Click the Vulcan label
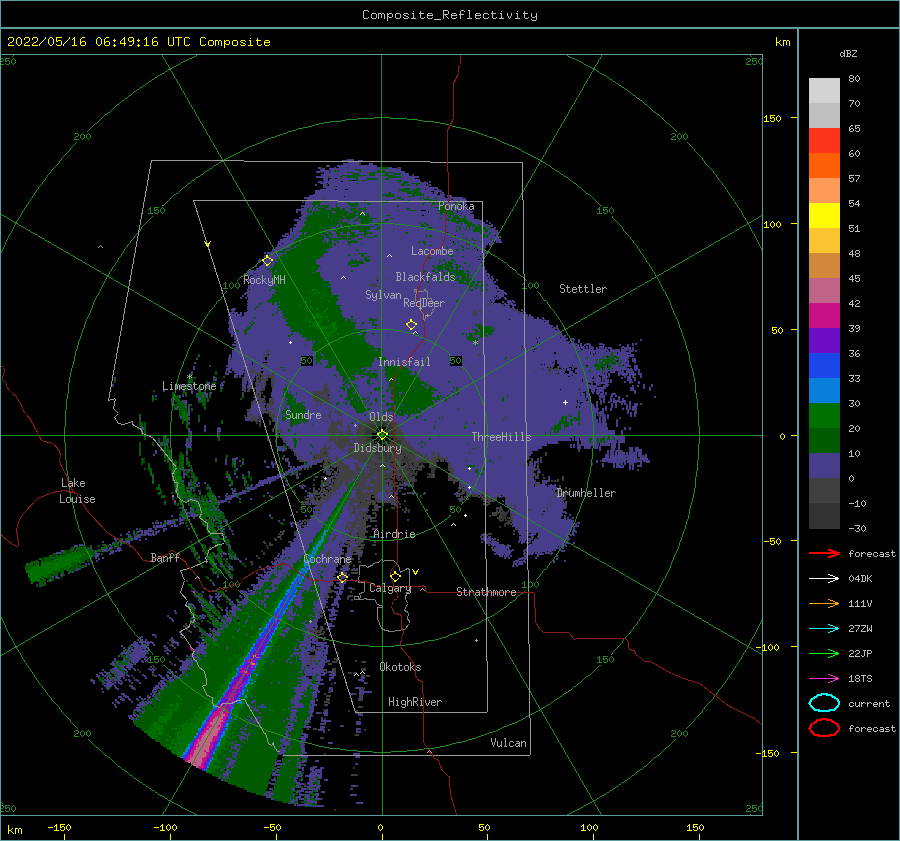The image size is (900, 841). 508,743
